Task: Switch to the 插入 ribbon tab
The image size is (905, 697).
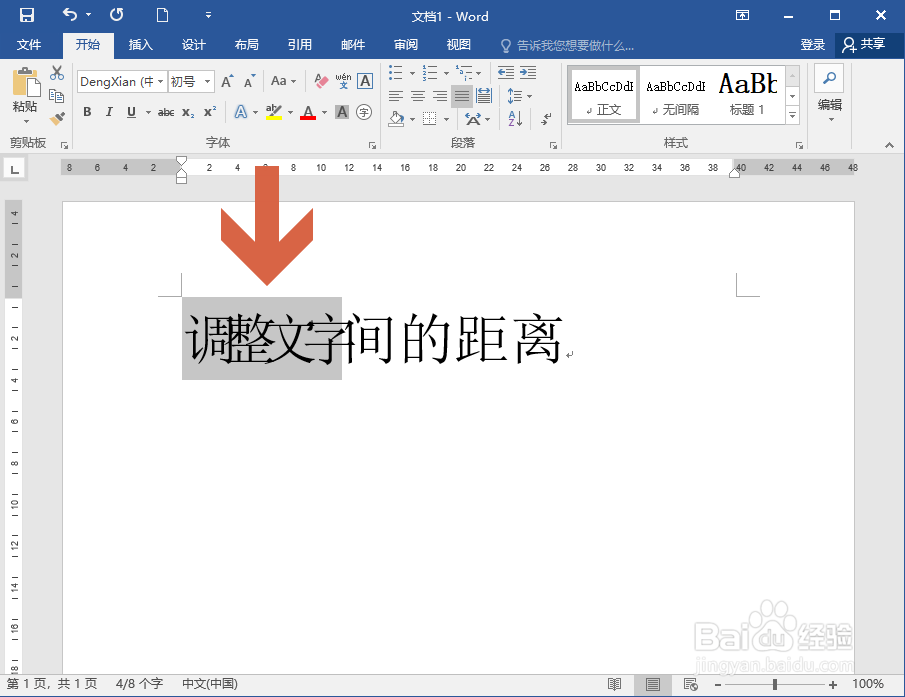Action: click(x=140, y=45)
